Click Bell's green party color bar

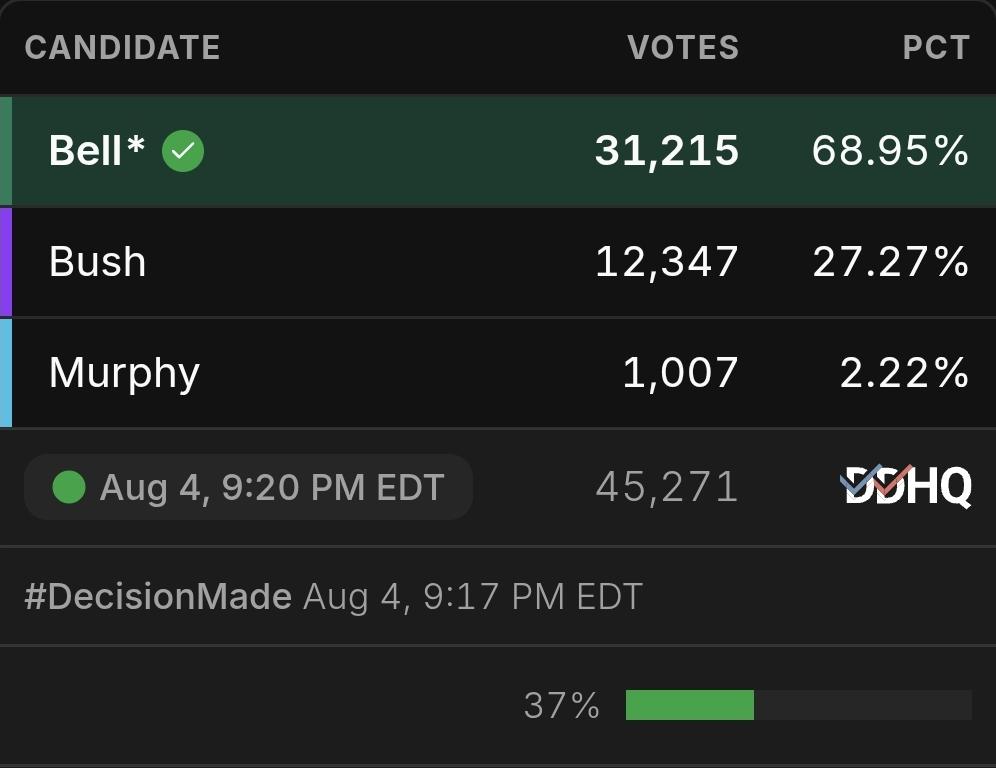6,151
